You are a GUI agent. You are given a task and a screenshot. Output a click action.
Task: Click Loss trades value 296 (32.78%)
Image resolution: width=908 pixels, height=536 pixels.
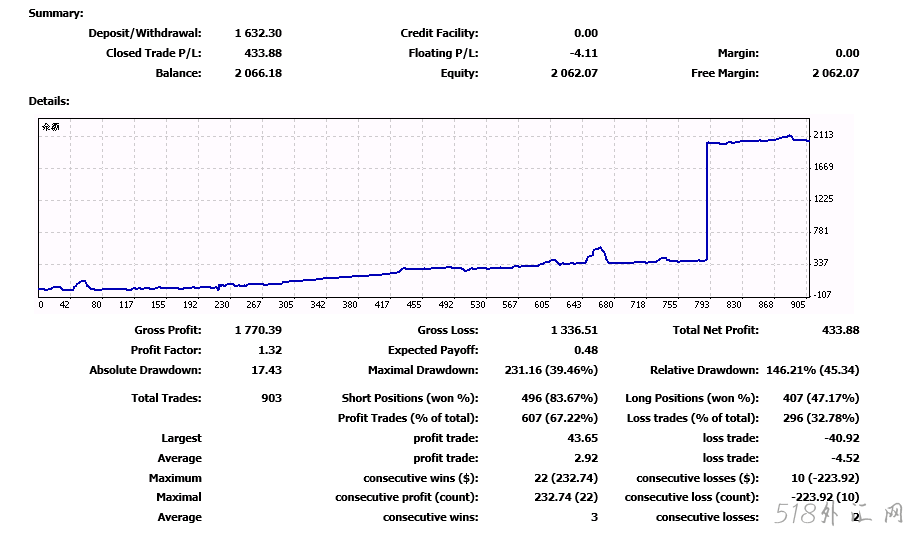click(x=821, y=418)
